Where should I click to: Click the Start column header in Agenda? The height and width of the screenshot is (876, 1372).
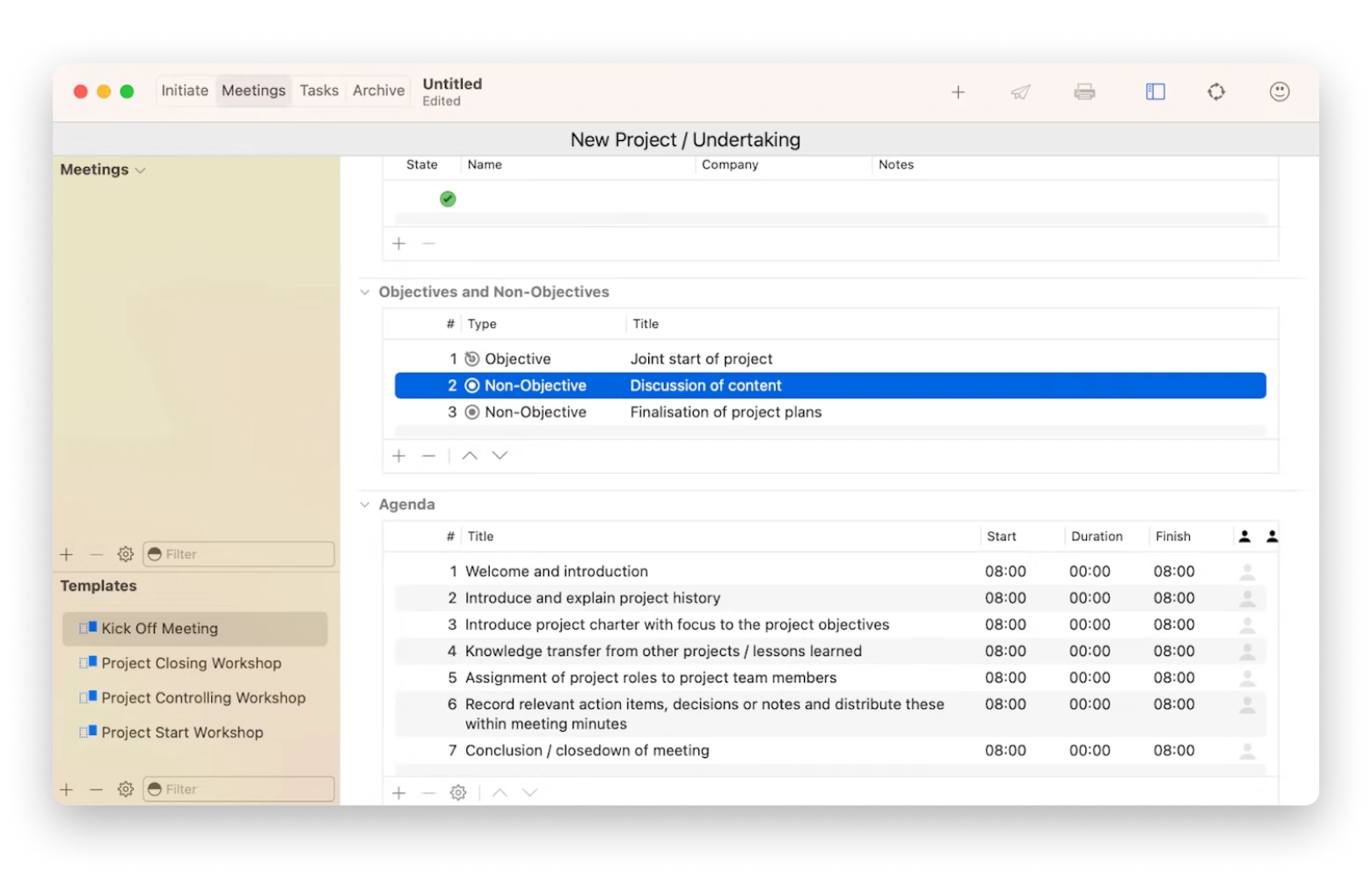coord(1002,537)
